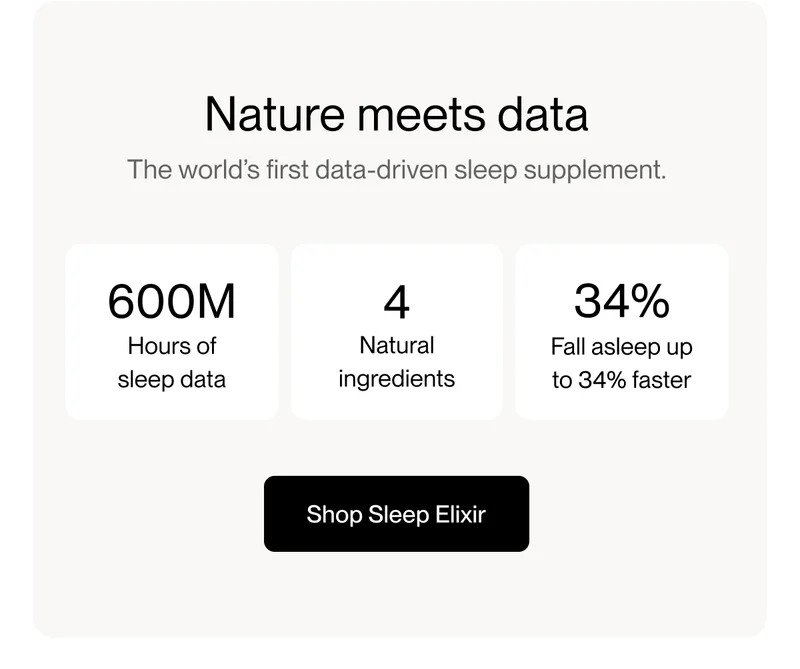Click the 600M statistic number
Image resolution: width=800 pixels, height=669 pixels.
[171, 301]
